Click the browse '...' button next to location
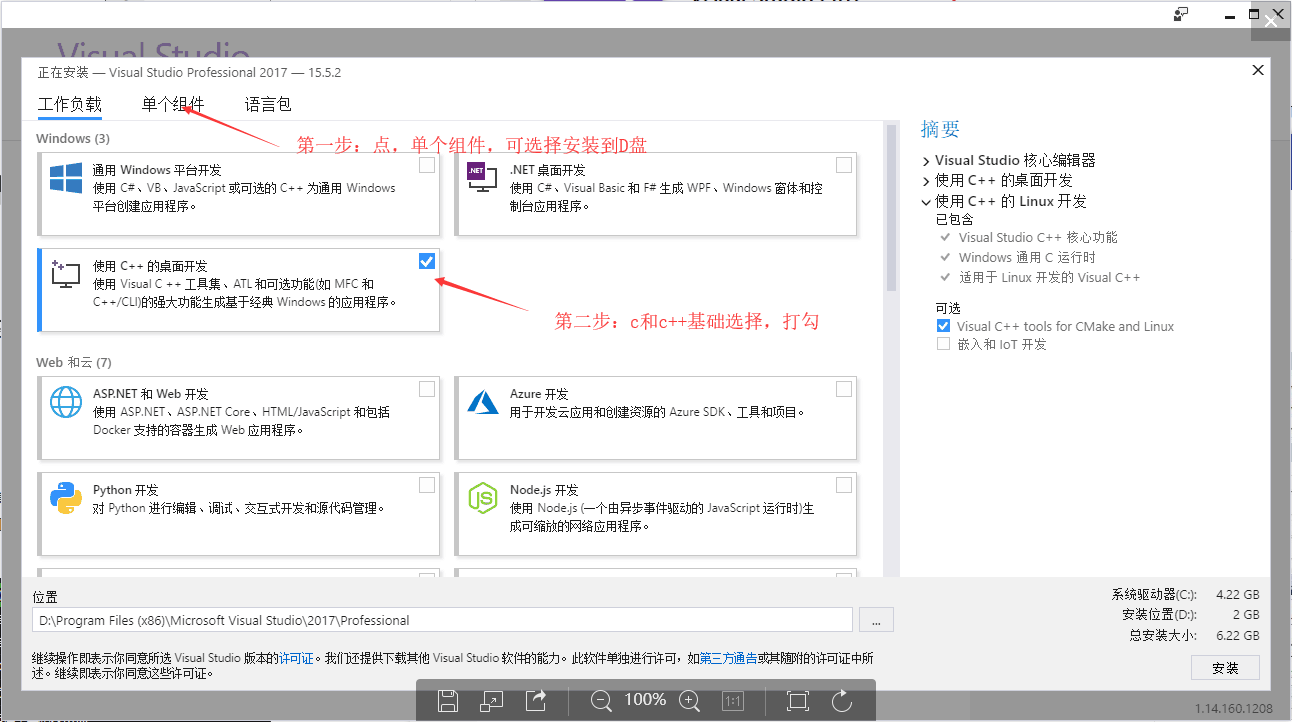This screenshot has height=722, width=1292. [876, 620]
